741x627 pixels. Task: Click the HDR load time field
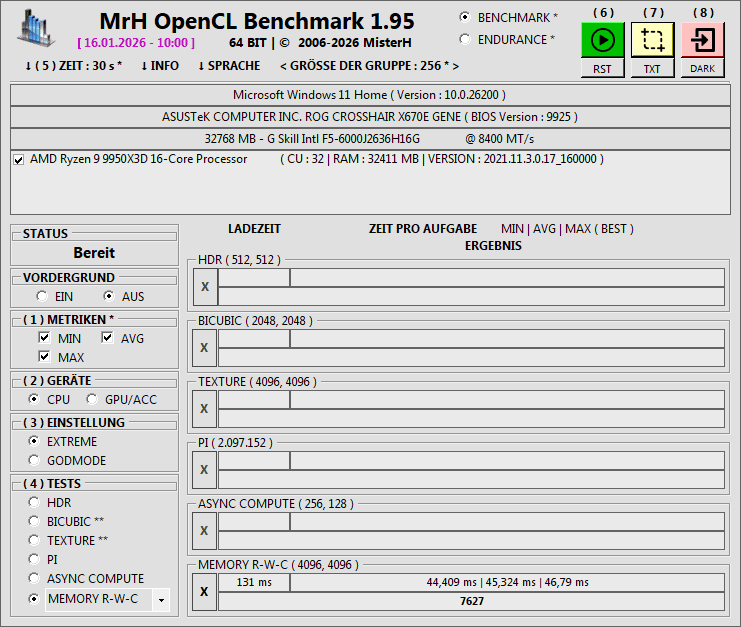254,278
